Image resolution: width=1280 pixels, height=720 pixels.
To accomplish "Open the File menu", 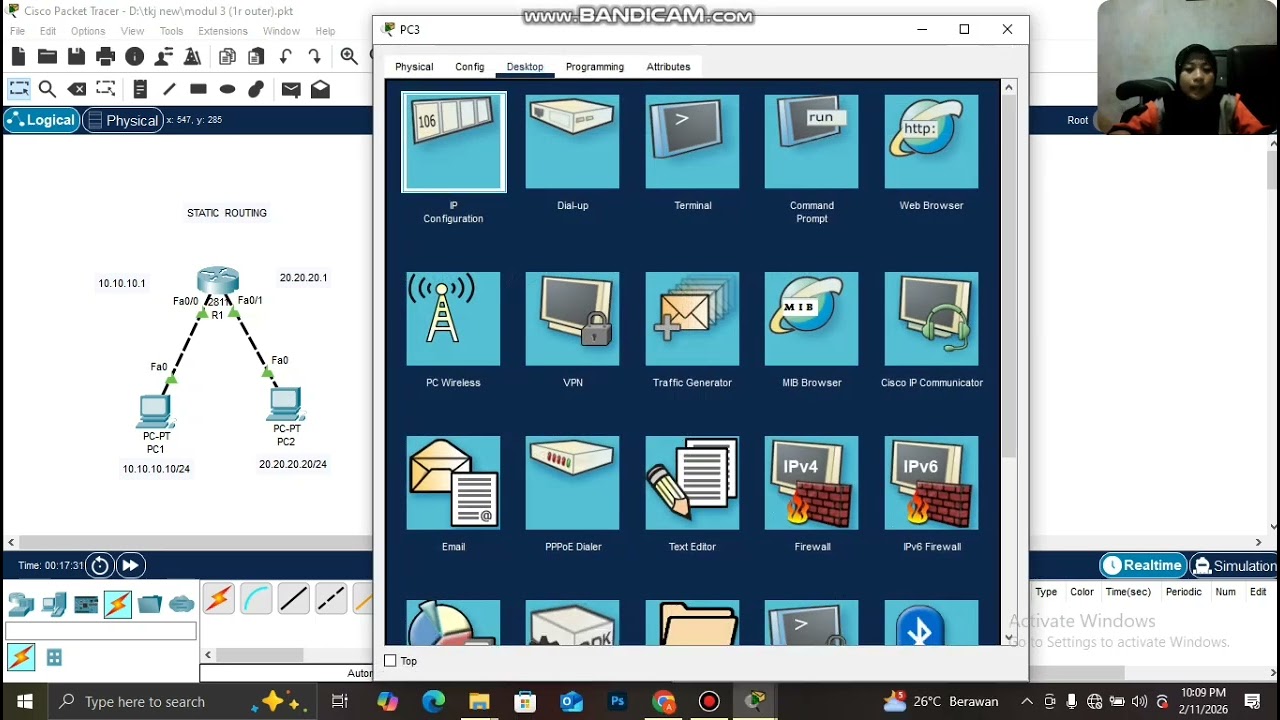I will tap(17, 31).
